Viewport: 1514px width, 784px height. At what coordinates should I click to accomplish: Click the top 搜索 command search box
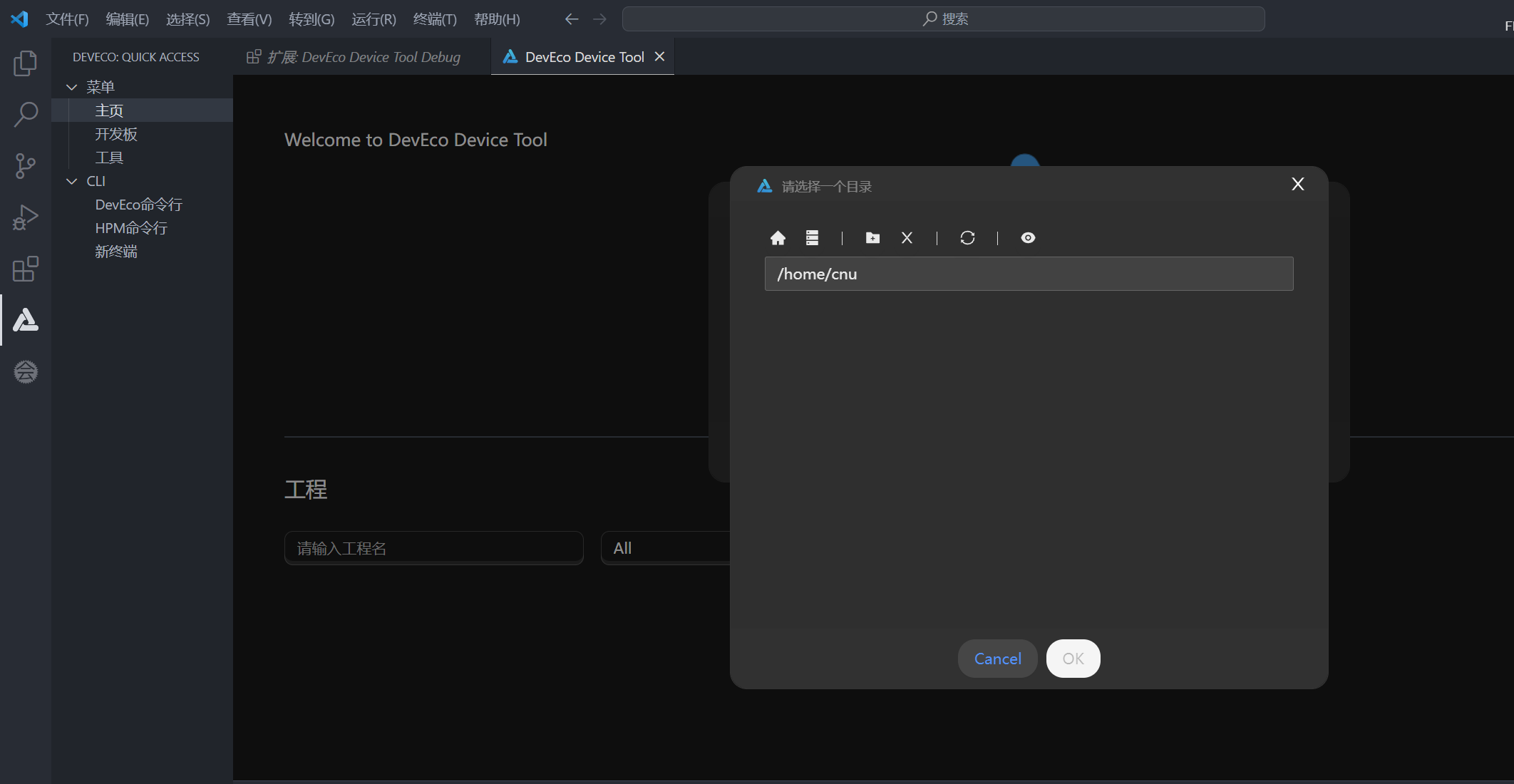tap(944, 19)
